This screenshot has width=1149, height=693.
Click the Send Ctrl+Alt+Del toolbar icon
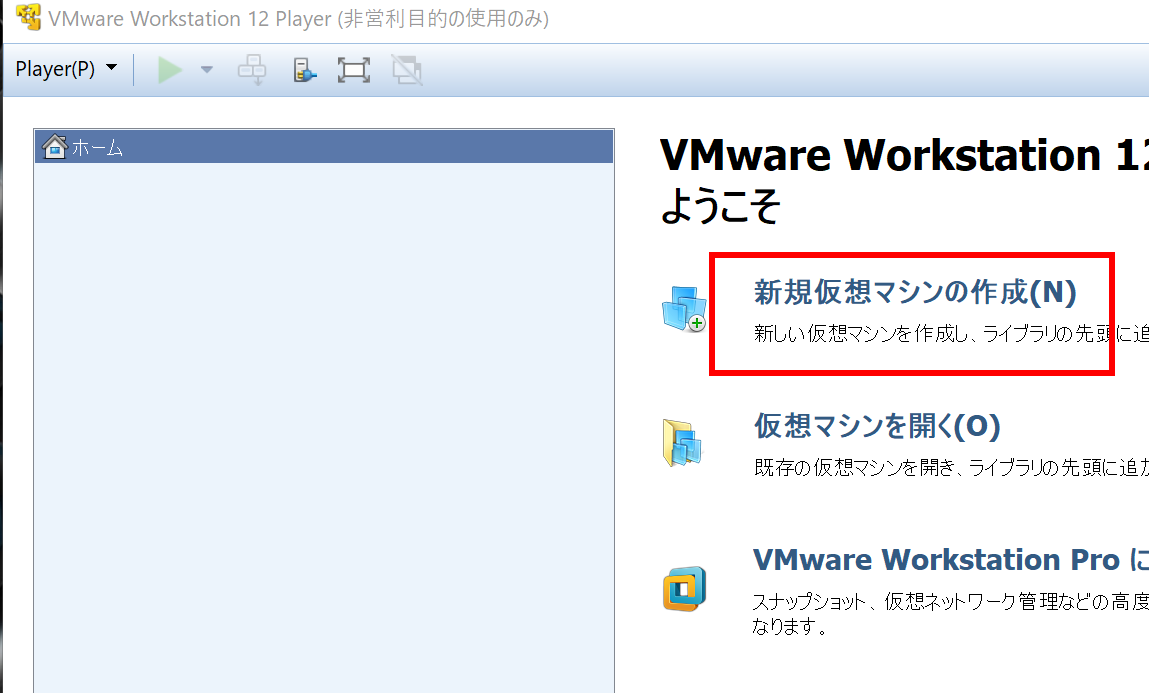click(251, 70)
